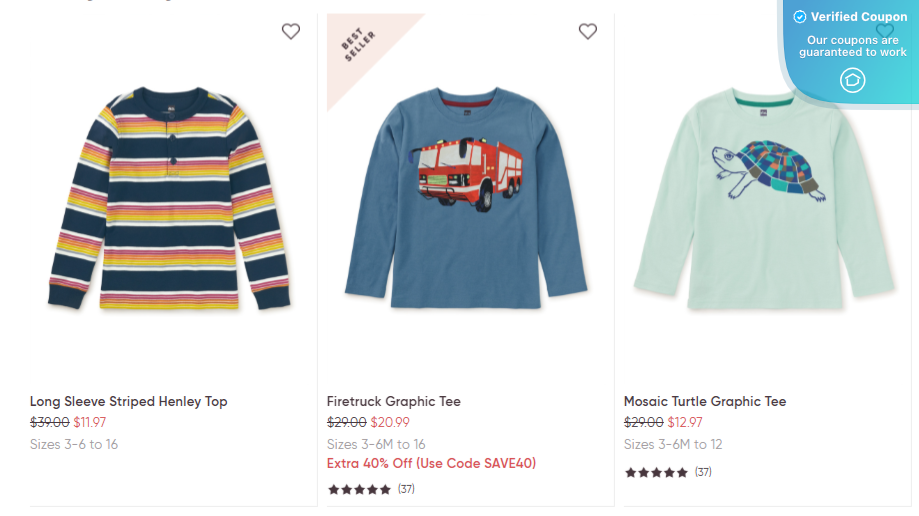
Task: Open the Firetruck Graphic Tee title link
Action: click(394, 401)
